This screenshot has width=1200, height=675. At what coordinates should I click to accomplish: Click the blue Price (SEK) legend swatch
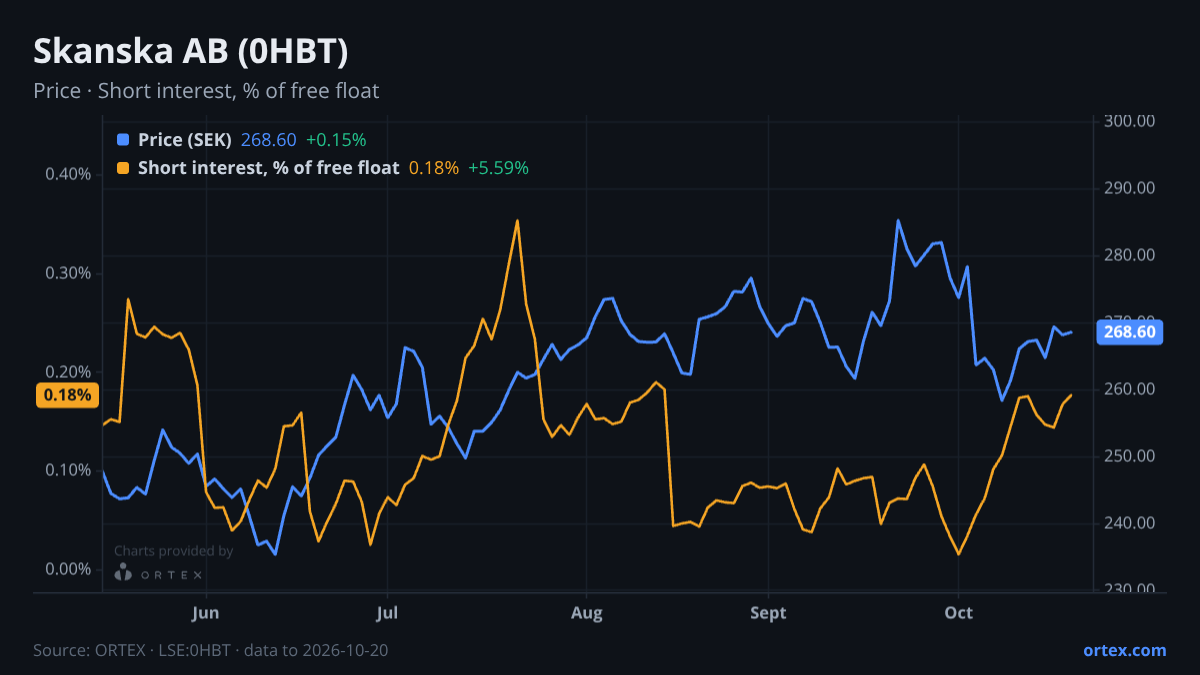pos(123,140)
